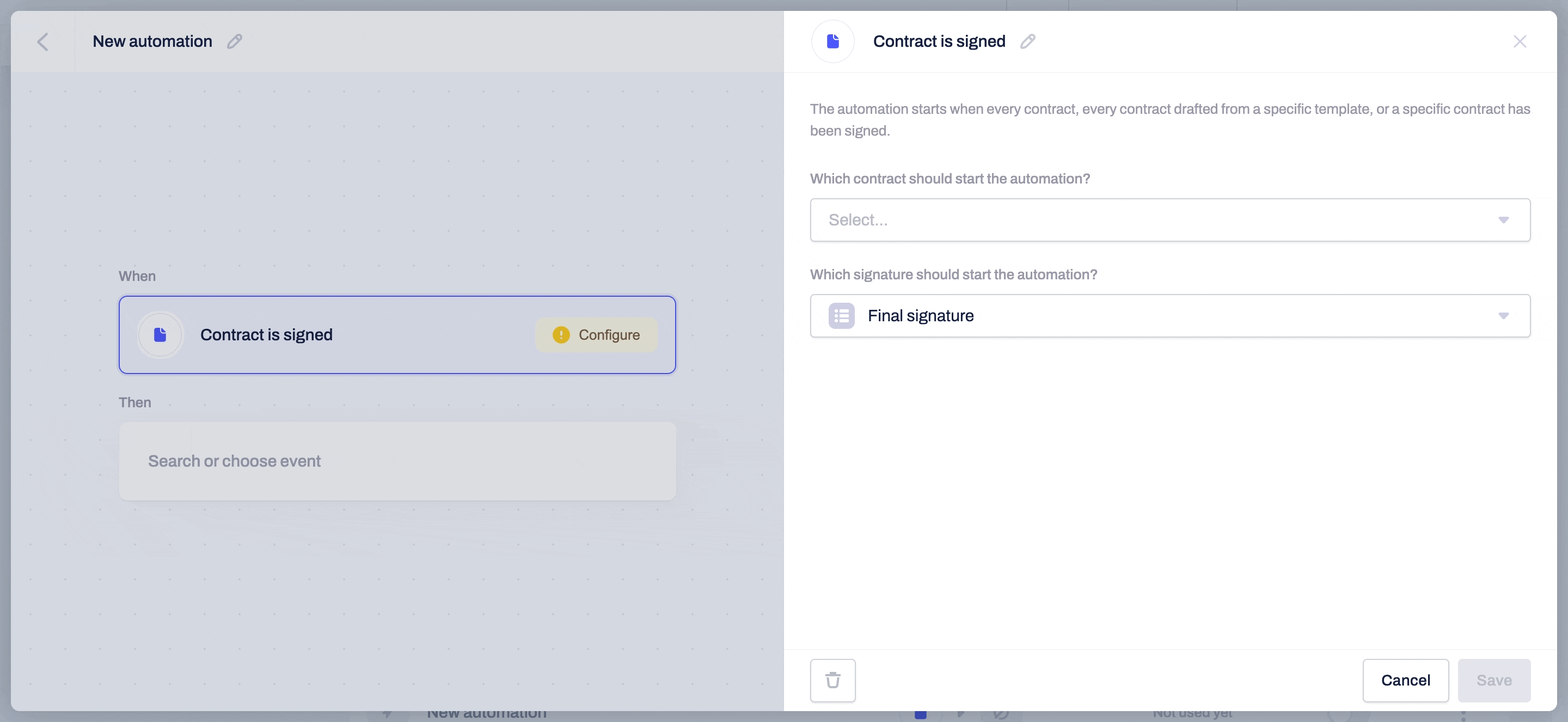This screenshot has height=722, width=1568.
Task: Click the configure warning icon on trigger
Action: (x=561, y=334)
